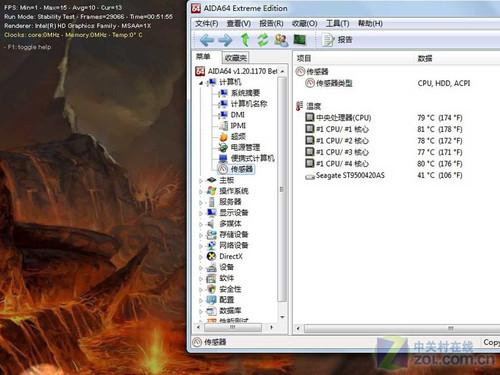Click tree panel scroll-down arrow
The image size is (500, 375).
282,317
